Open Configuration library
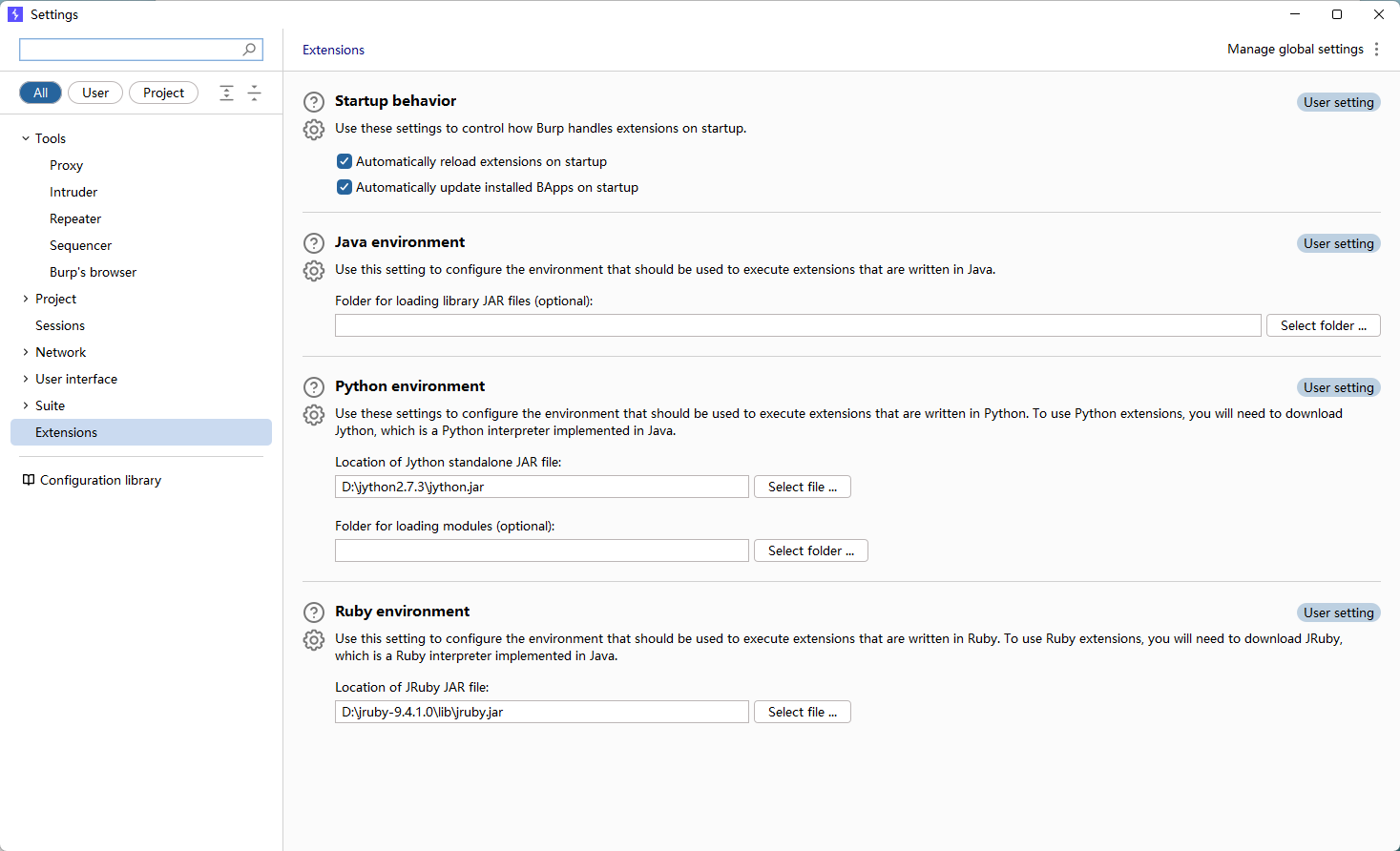The height and width of the screenshot is (851, 1400). [100, 480]
